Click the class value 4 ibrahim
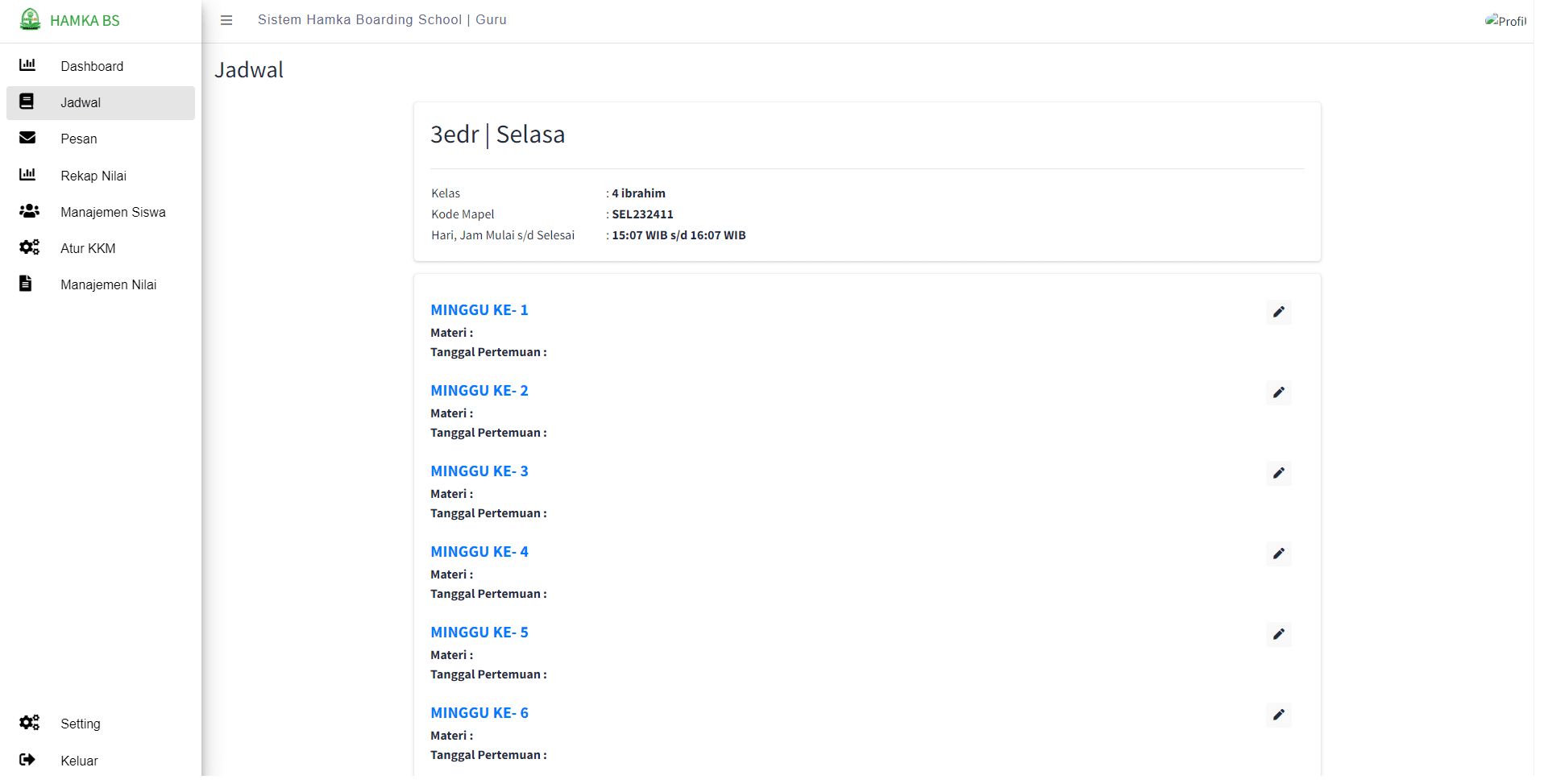This screenshot has height=784, width=1544. pos(638,193)
